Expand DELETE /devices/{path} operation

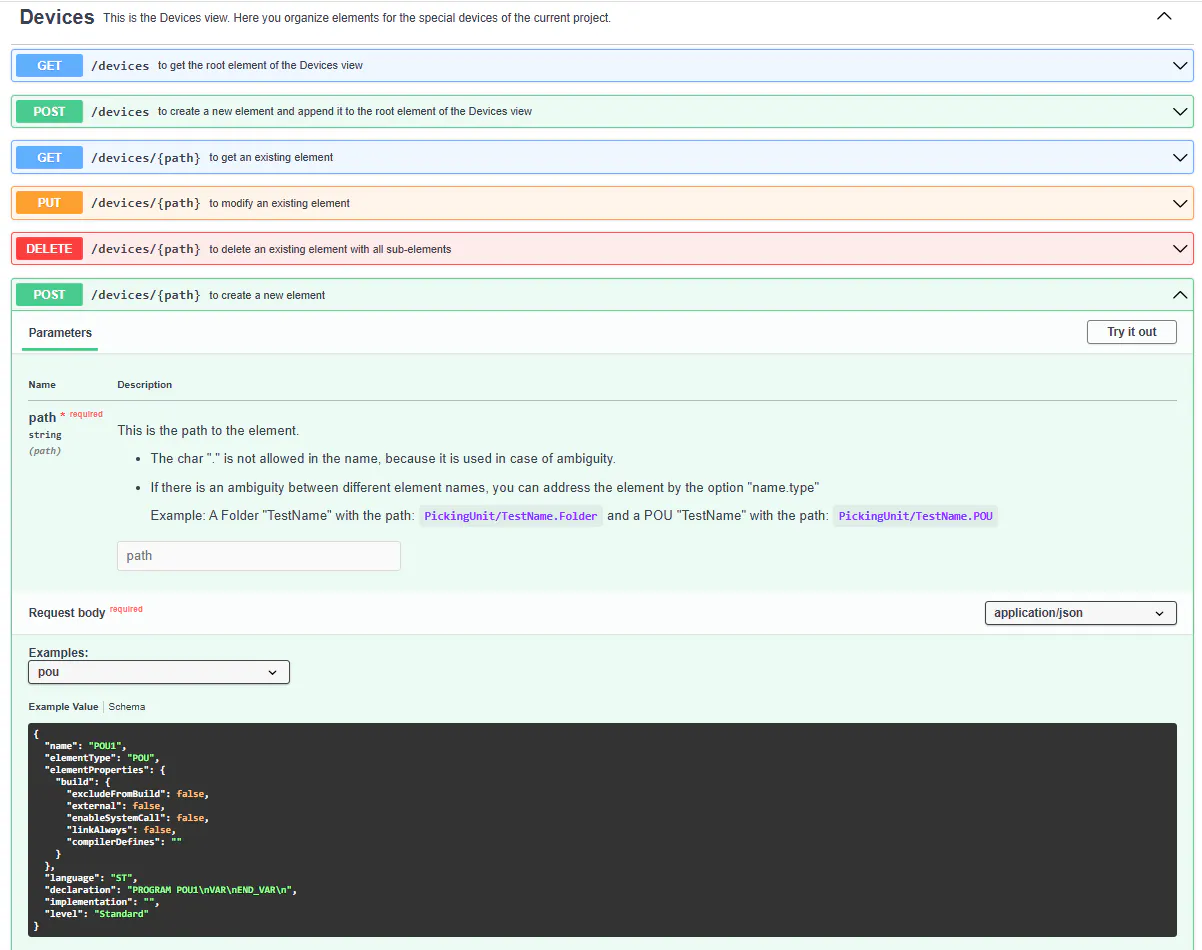point(1180,249)
